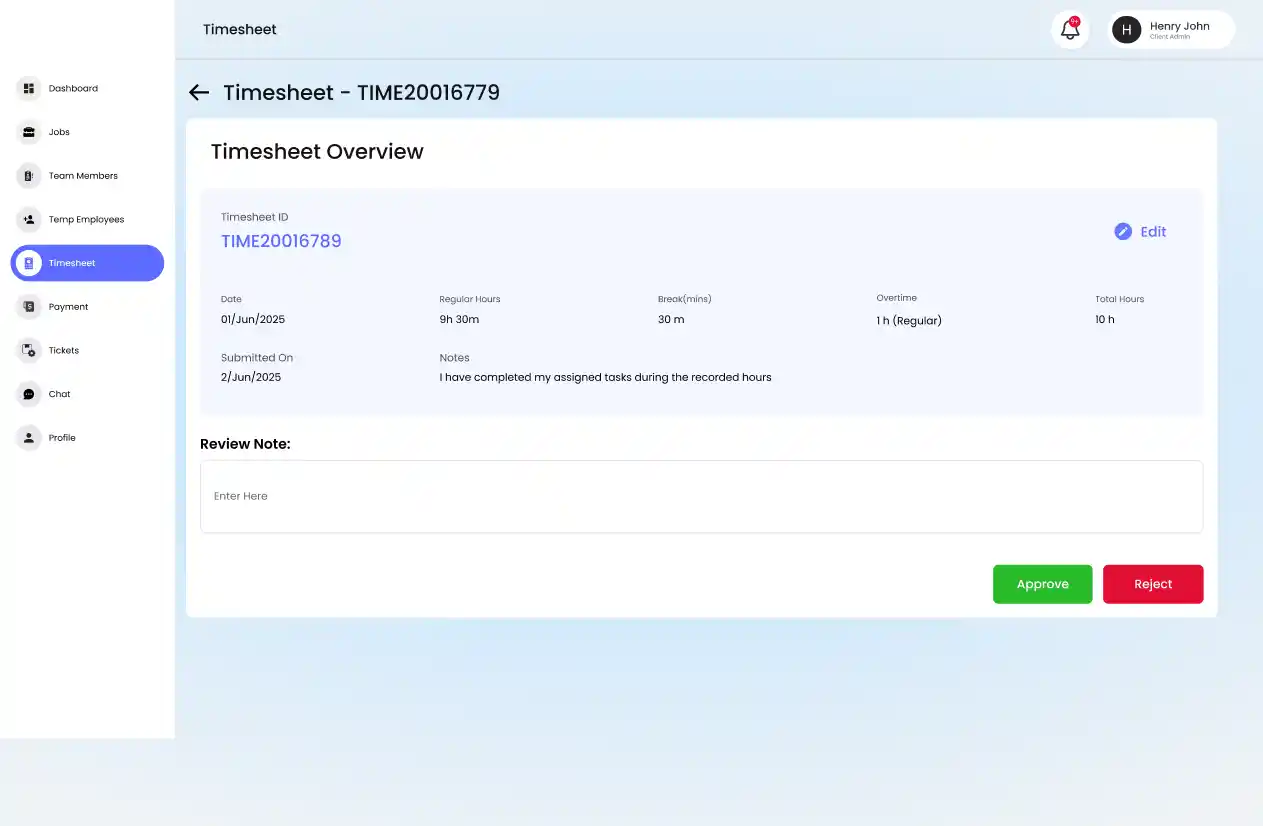Select the Timesheet page title header

(x=240, y=29)
